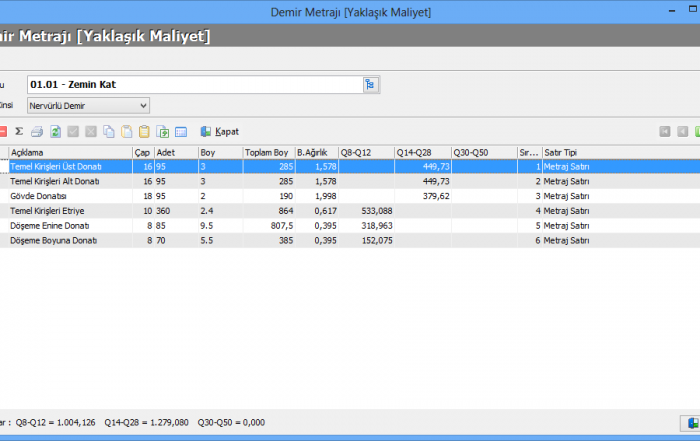
Task: Click the Kapat button
Action: coord(220,131)
